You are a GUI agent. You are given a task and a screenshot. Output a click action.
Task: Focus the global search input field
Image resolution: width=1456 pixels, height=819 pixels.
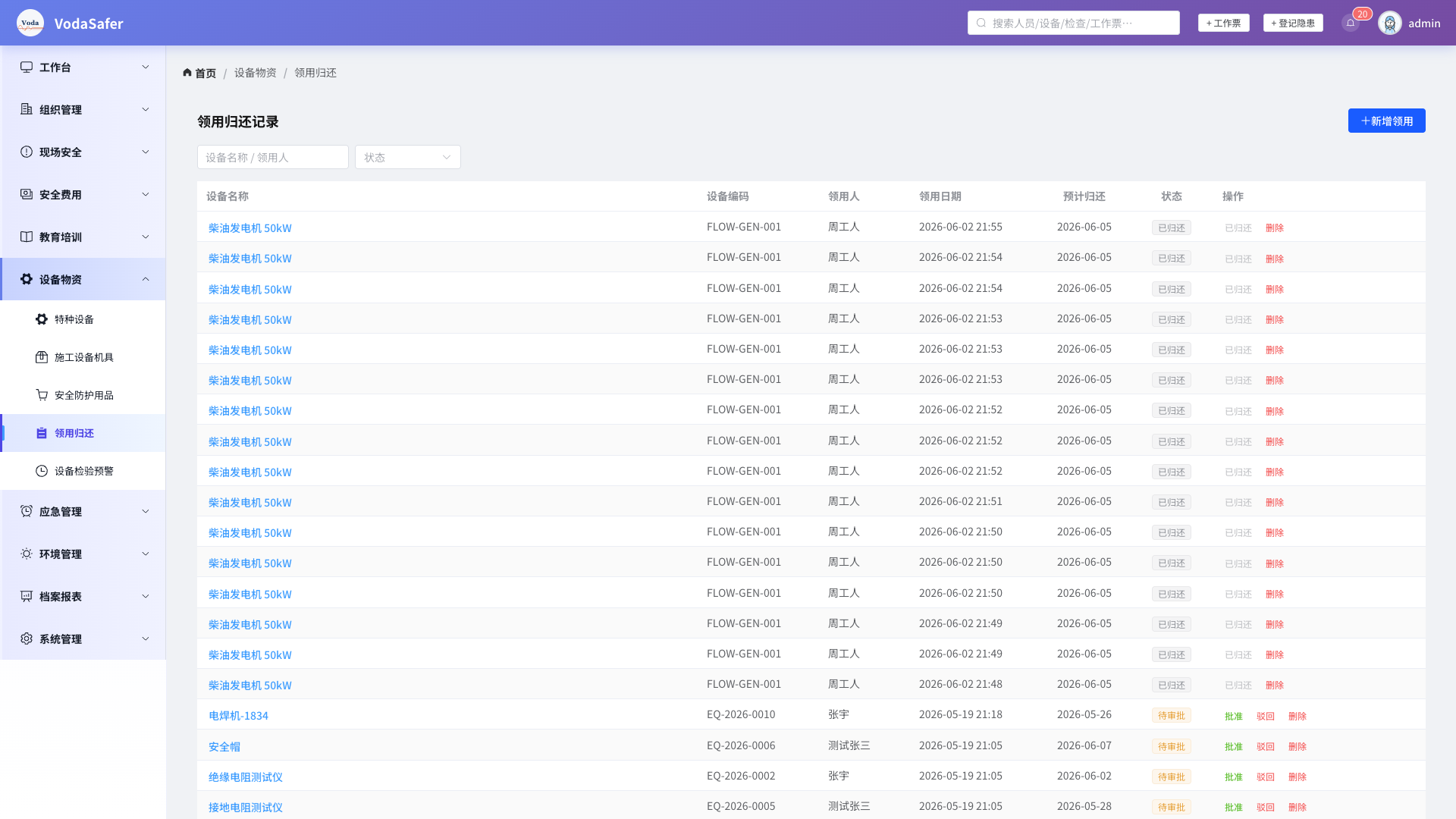point(1074,23)
